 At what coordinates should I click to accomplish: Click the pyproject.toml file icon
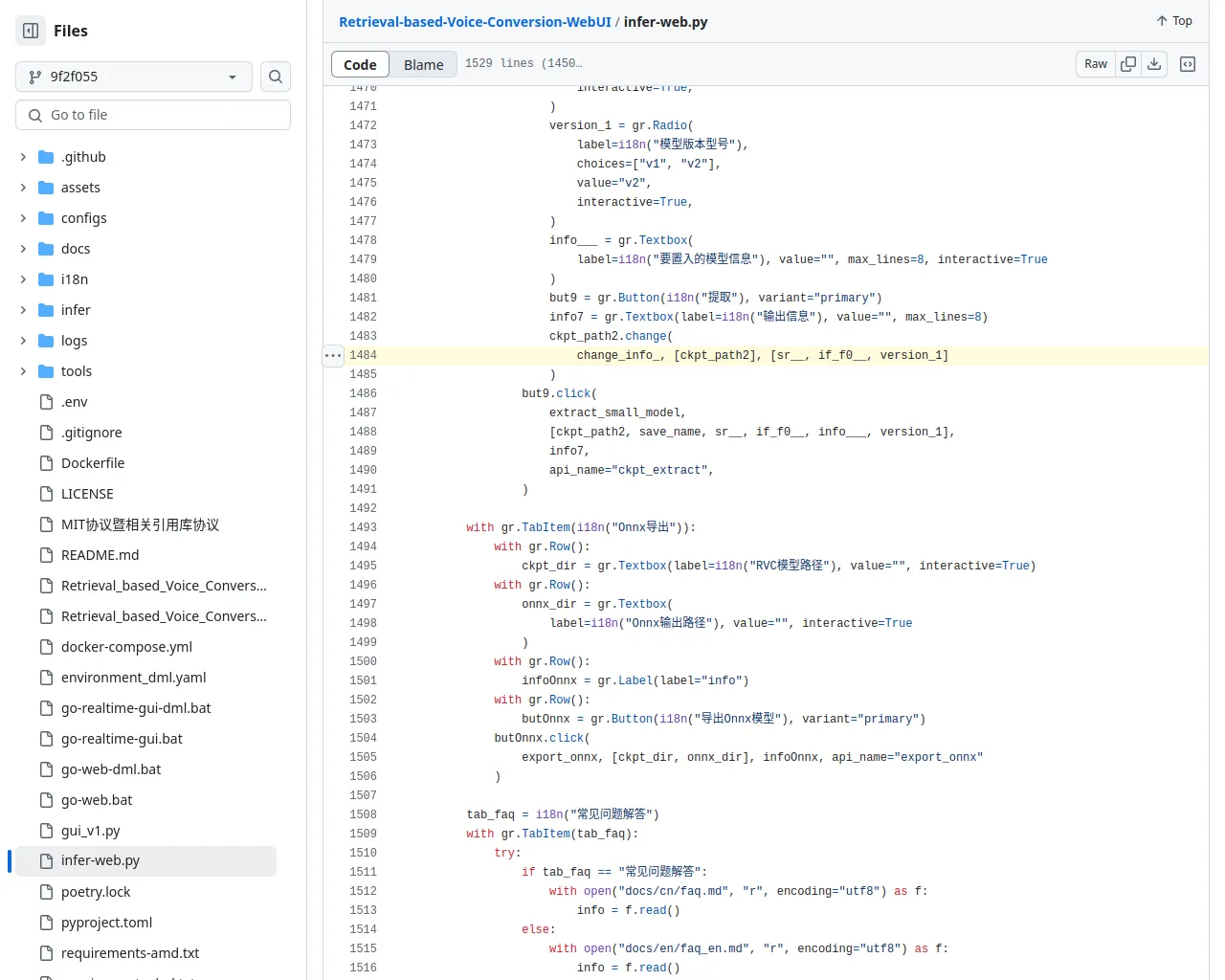46,923
